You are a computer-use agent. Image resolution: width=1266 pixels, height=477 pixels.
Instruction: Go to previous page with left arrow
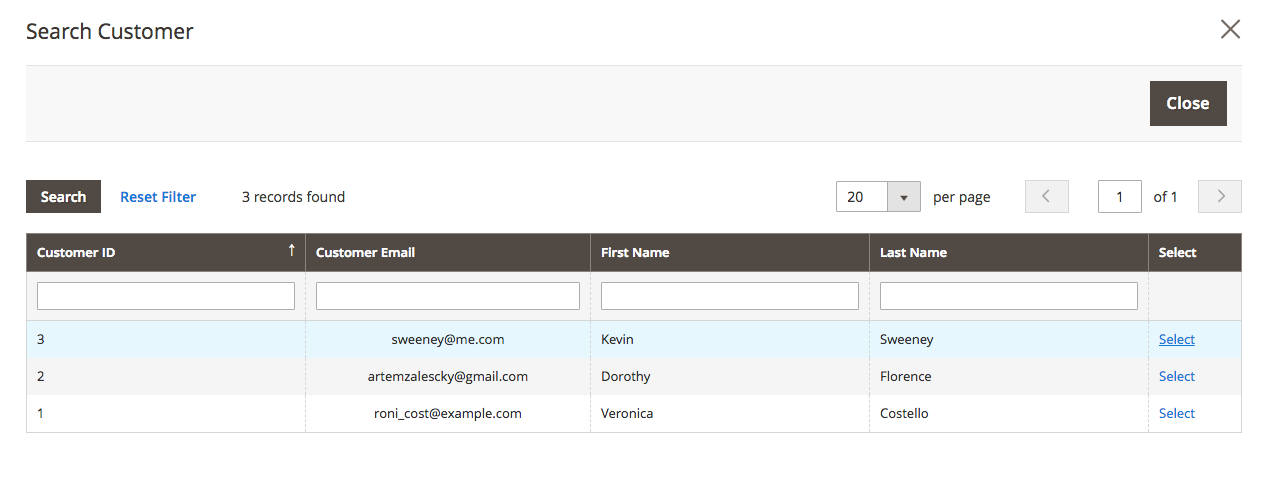point(1047,197)
